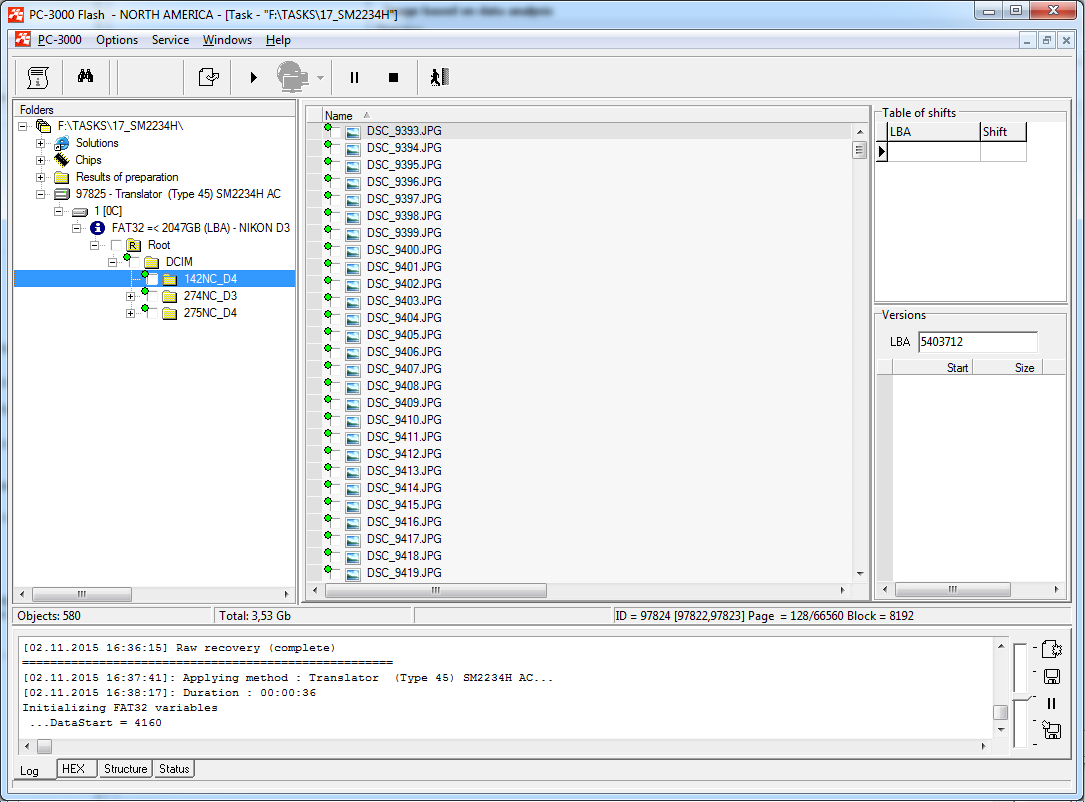Screen dimensions: 1085x802
Task: Open the Service menu
Action: (x=170, y=40)
